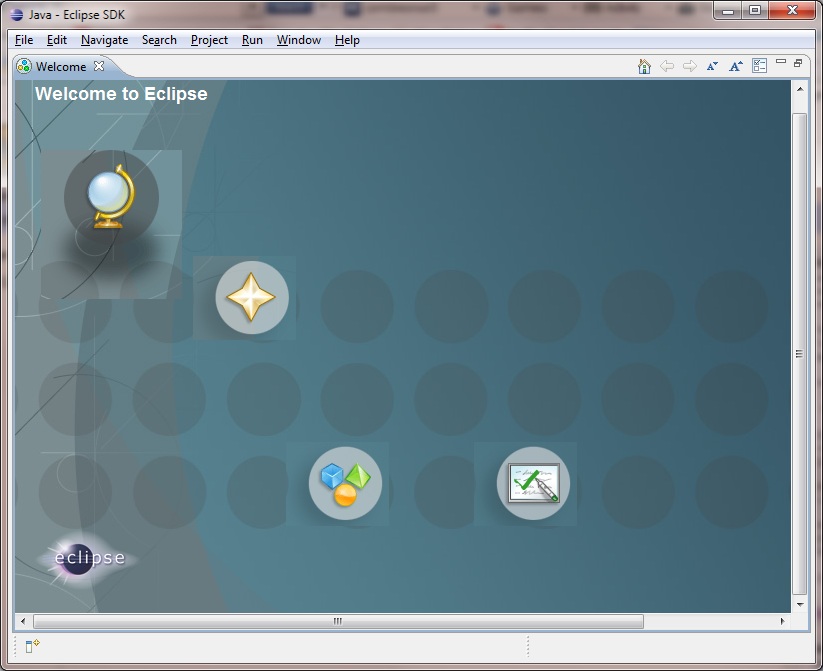Open the File menu
Screen dimensions: 823x671
pos(24,40)
